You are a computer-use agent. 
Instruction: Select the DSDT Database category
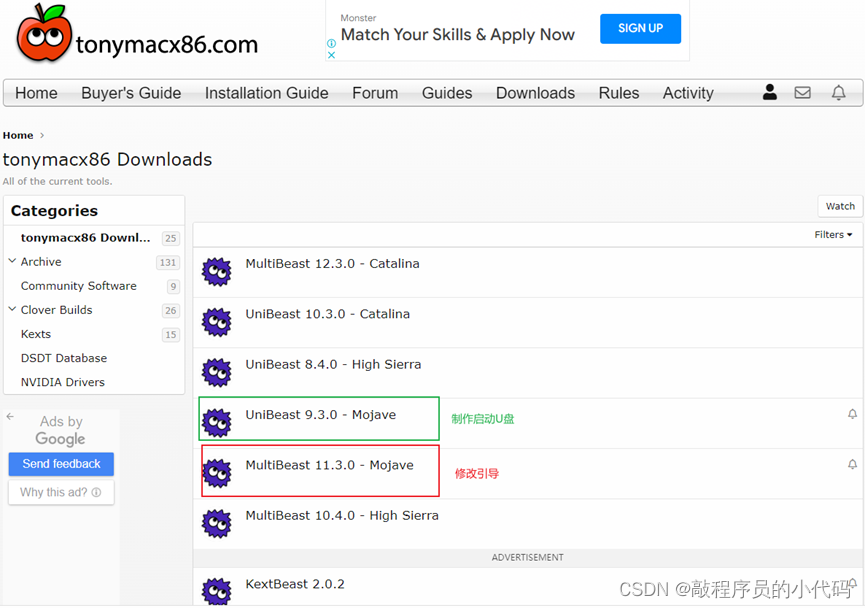coord(64,358)
